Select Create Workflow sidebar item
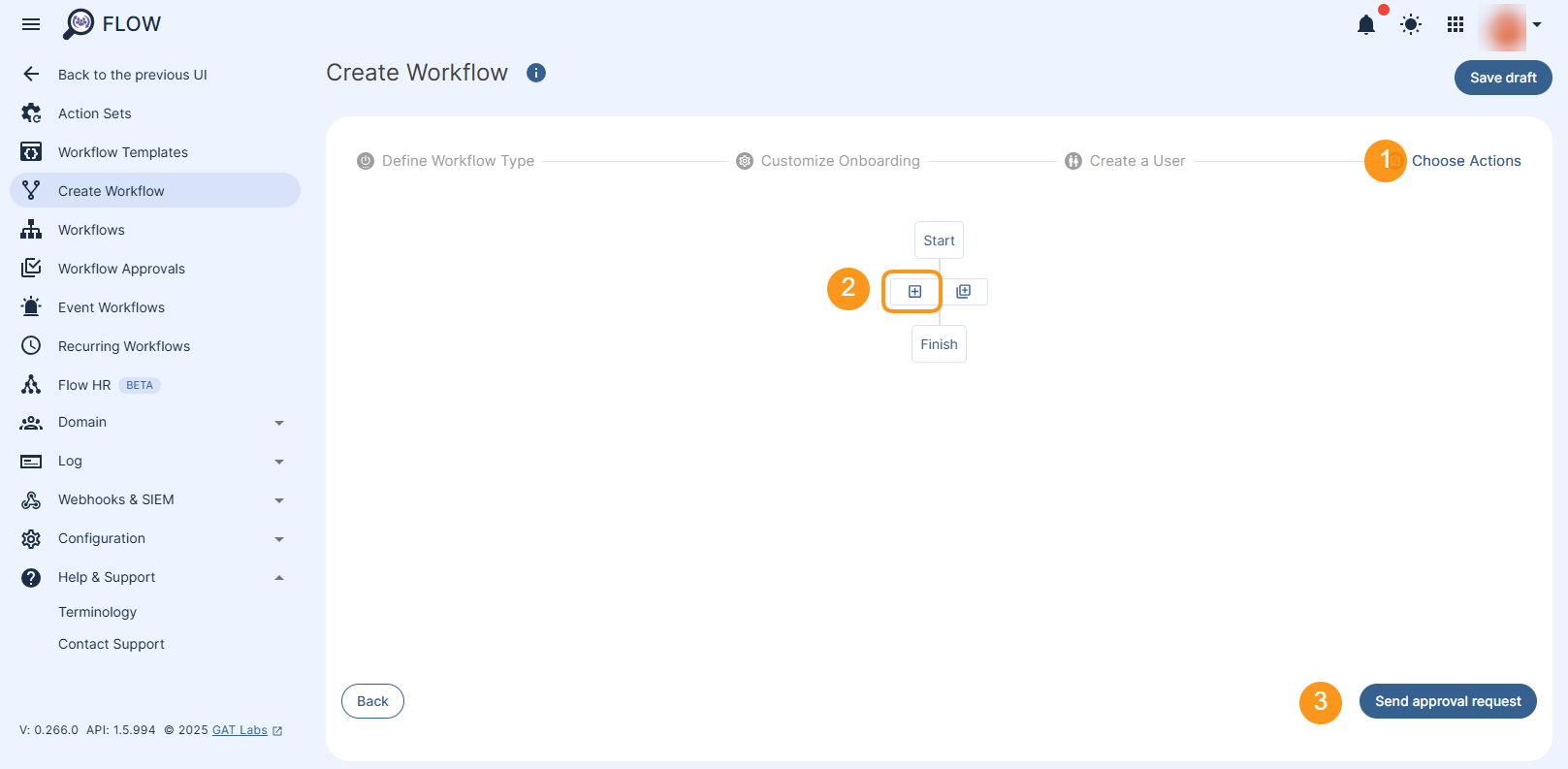Viewport: 1568px width, 769px height. [155, 190]
